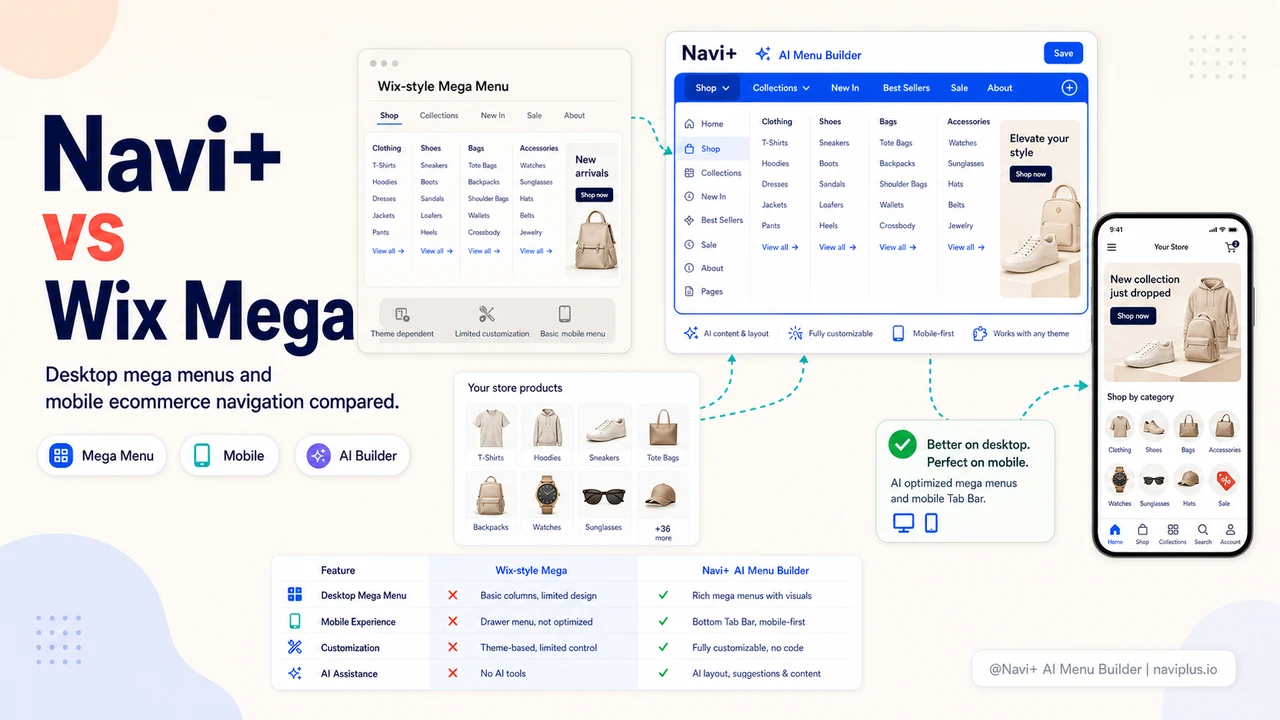The image size is (1280, 720).
Task: Click the desktop monitor icon in Better on desktop card
Action: 903,522
